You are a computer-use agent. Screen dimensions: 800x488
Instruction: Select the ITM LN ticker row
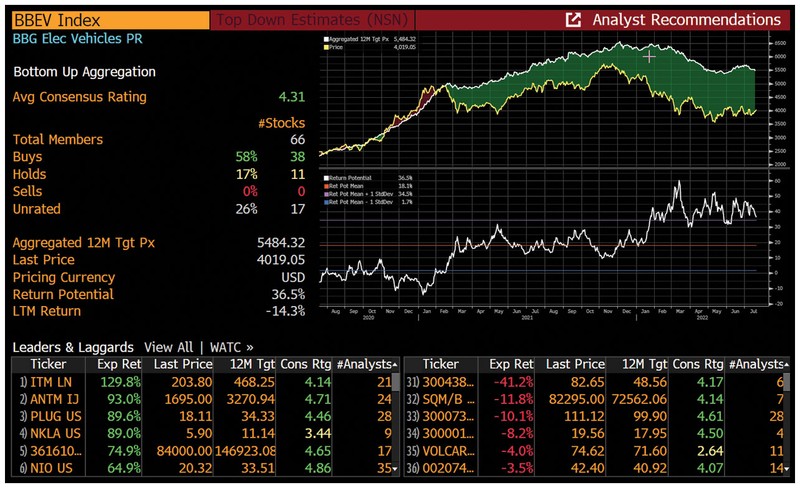tap(202, 382)
